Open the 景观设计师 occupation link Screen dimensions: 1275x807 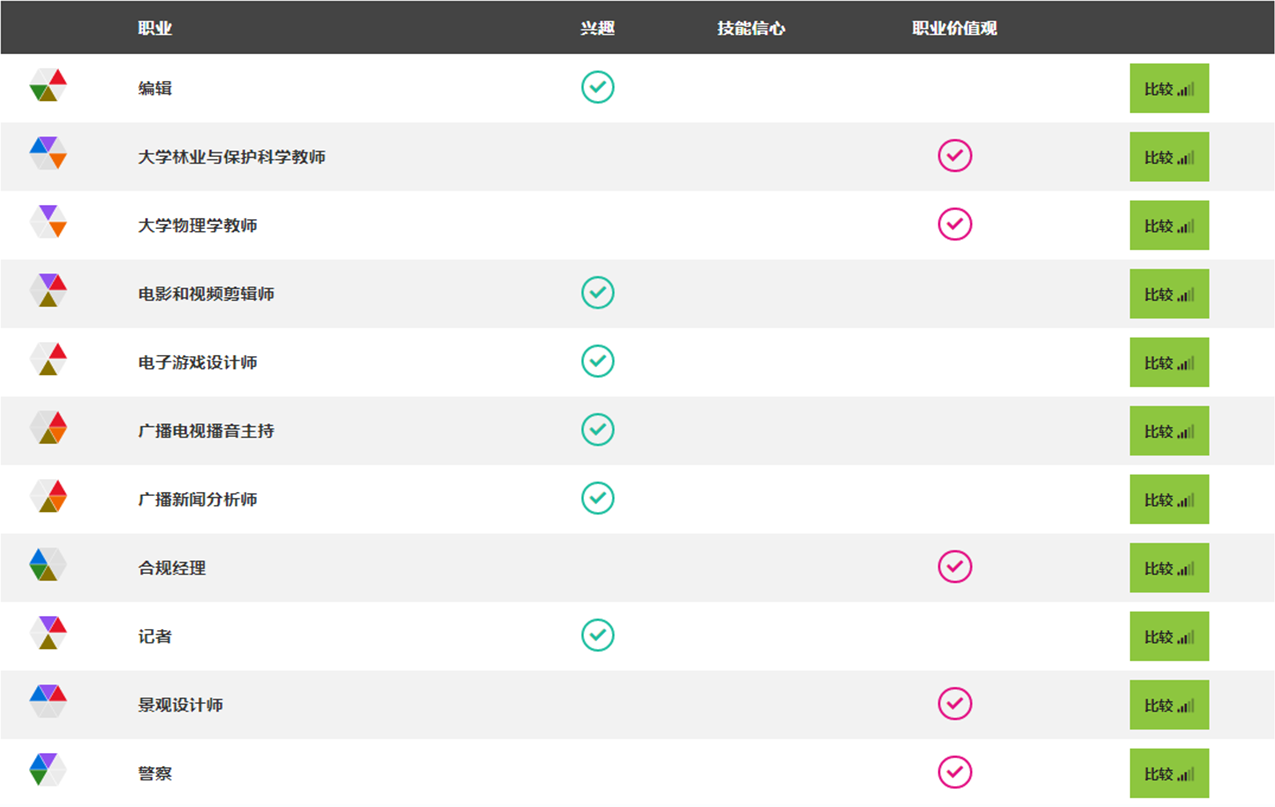(180, 705)
